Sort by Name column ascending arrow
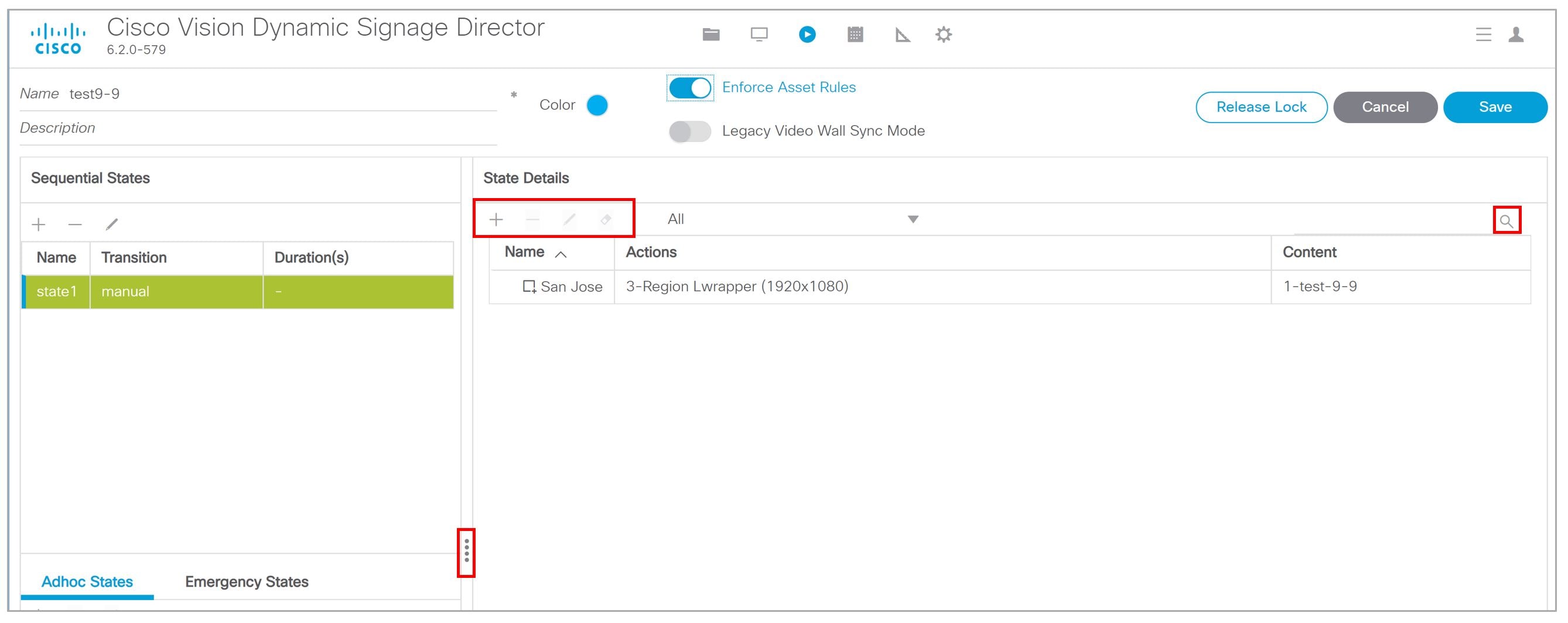 tap(561, 254)
